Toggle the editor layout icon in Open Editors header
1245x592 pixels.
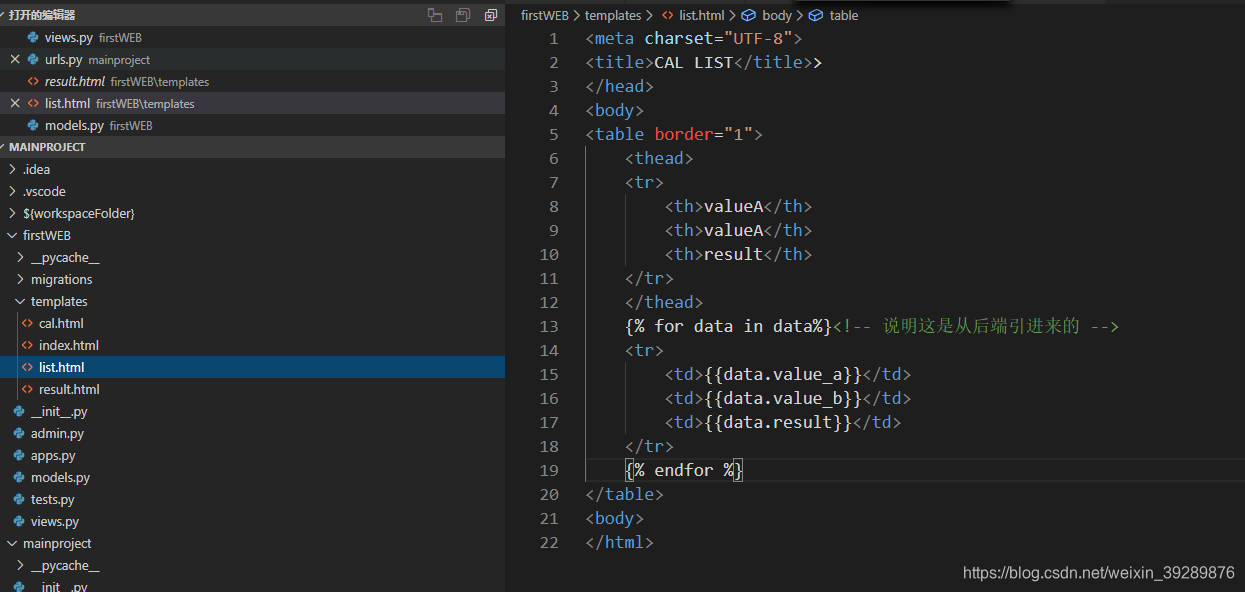coord(435,15)
